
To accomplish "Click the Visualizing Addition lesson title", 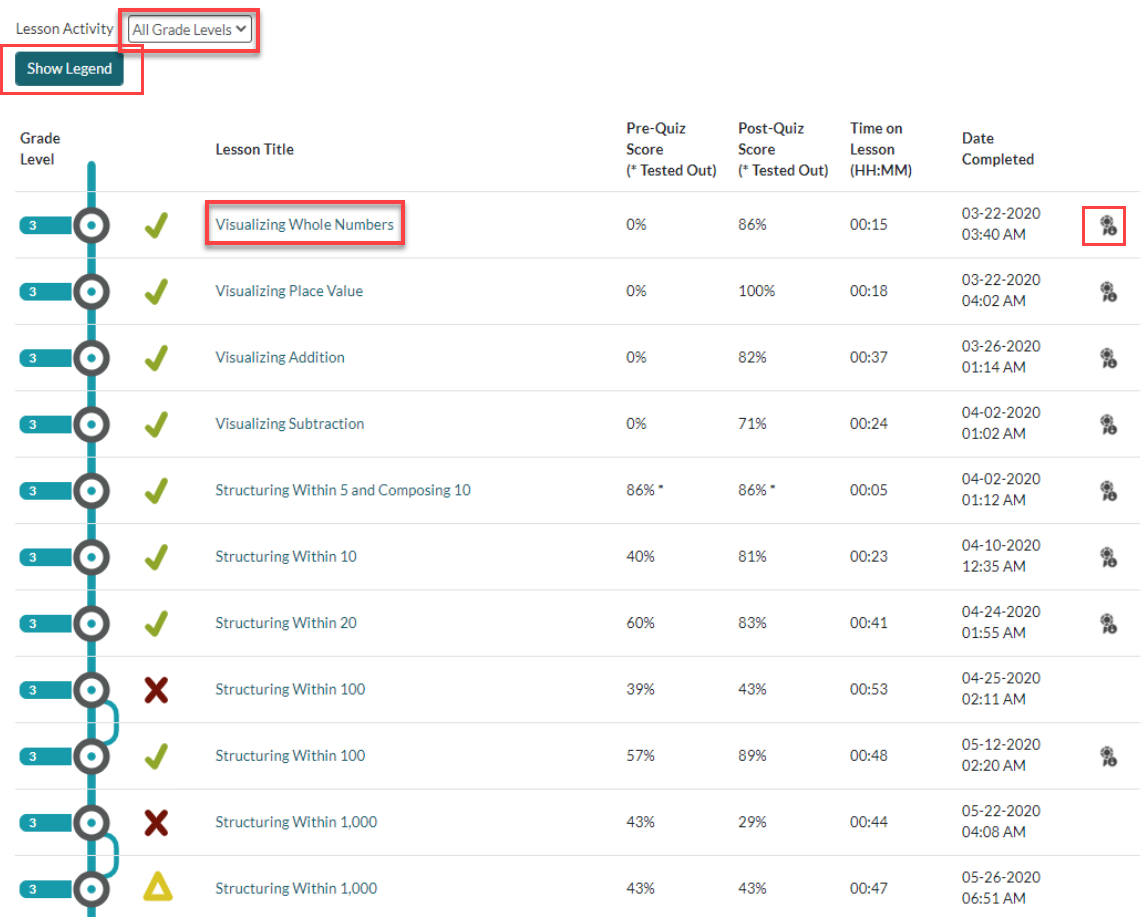I will [279, 357].
